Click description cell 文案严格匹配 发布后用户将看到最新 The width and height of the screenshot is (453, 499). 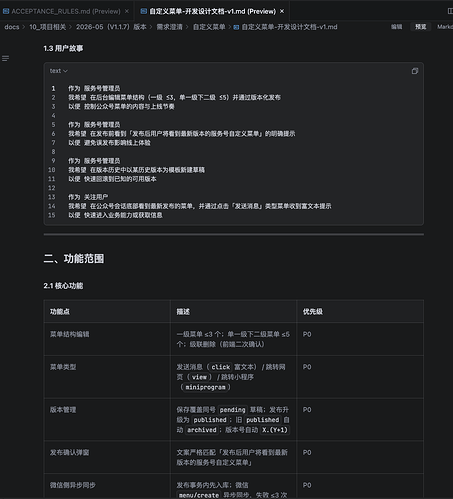click(x=232, y=457)
